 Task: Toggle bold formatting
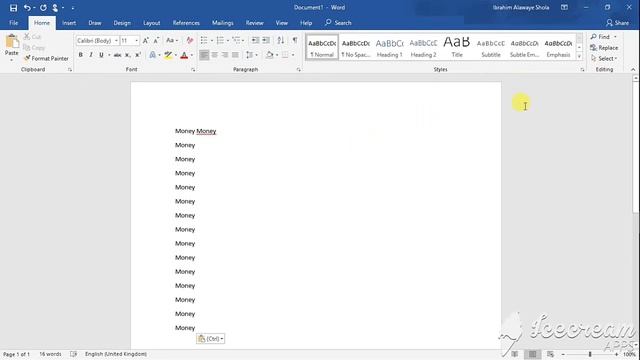pyautogui.click(x=81, y=55)
